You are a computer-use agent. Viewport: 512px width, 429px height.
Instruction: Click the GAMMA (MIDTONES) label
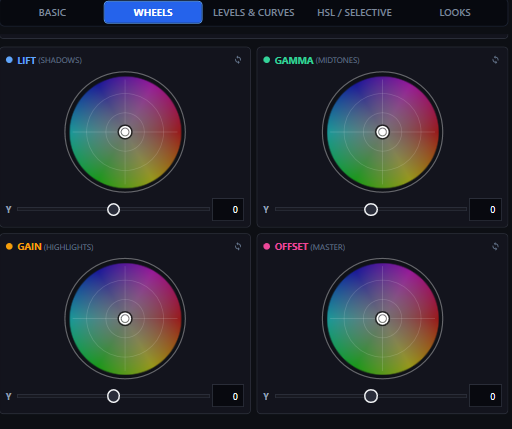(317, 60)
